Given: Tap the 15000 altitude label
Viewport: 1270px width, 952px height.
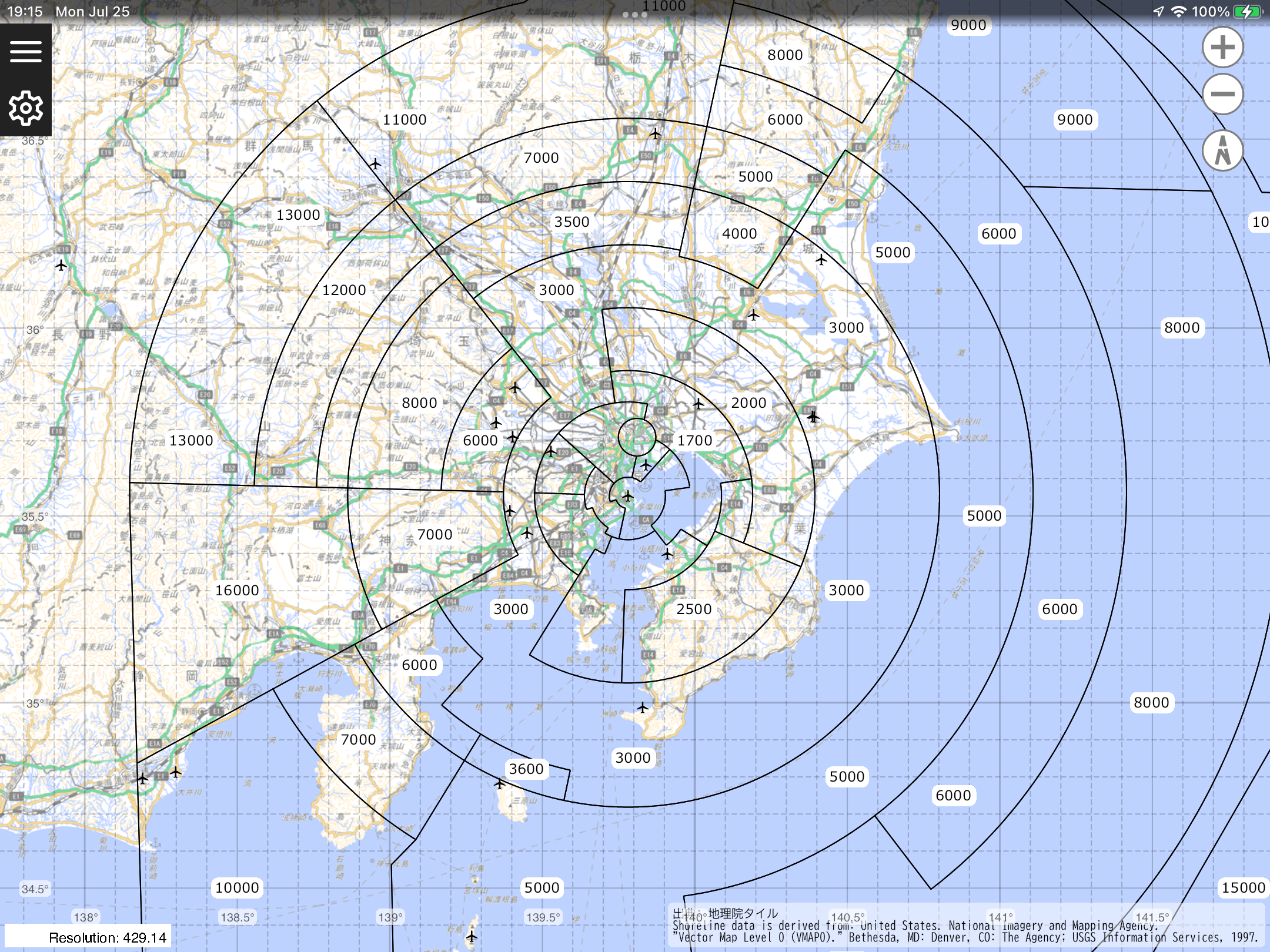Looking at the screenshot, I should coord(1243,887).
